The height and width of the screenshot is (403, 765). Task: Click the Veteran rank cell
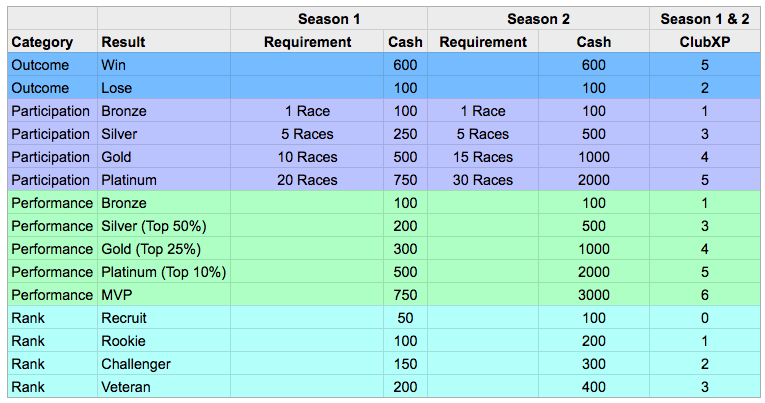[x=125, y=387]
